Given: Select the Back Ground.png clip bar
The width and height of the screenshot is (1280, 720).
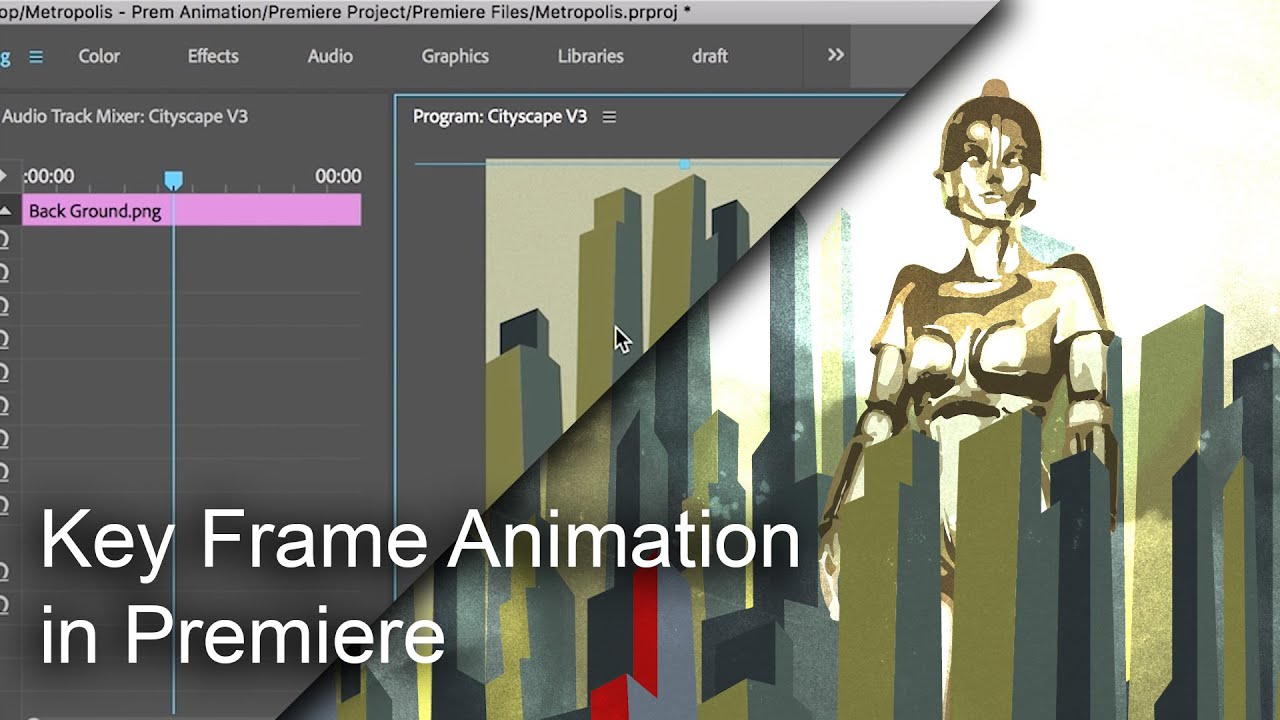Looking at the screenshot, I should point(191,210).
